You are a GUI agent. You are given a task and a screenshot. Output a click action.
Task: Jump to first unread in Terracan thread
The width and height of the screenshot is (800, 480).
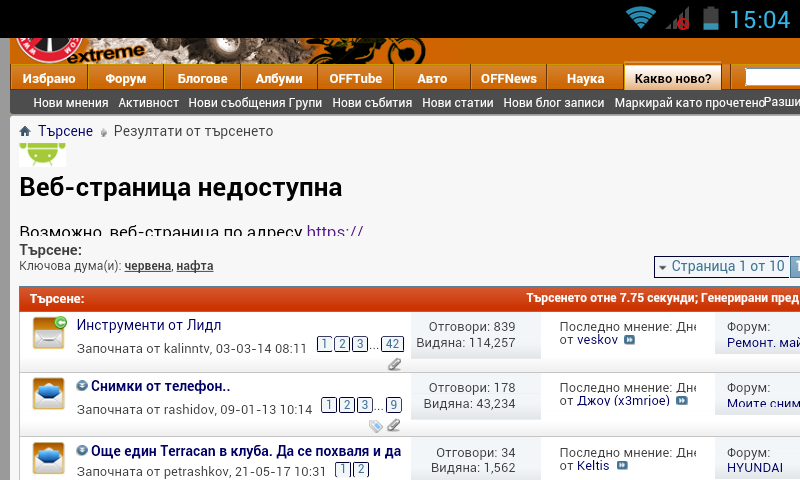pos(82,450)
